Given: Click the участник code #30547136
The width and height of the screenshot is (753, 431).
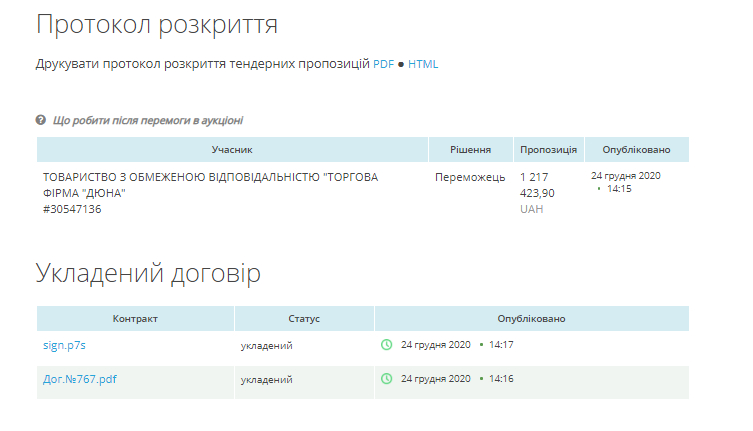Looking at the screenshot, I should [x=72, y=210].
